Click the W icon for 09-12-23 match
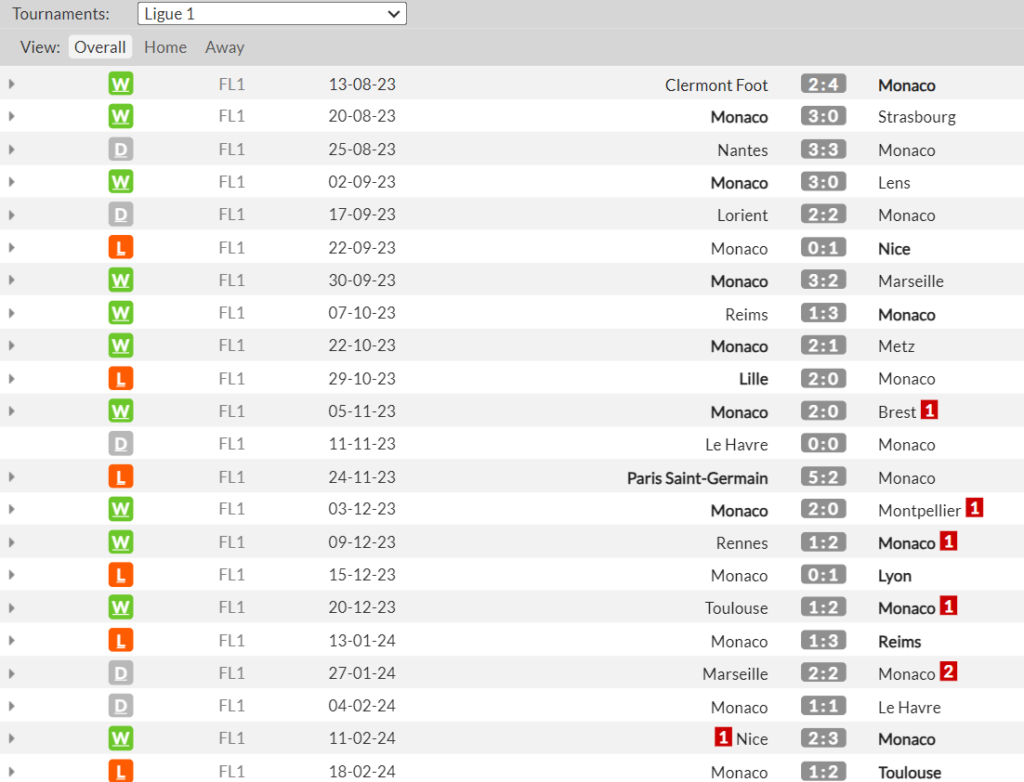The width and height of the screenshot is (1024, 782). point(121,542)
